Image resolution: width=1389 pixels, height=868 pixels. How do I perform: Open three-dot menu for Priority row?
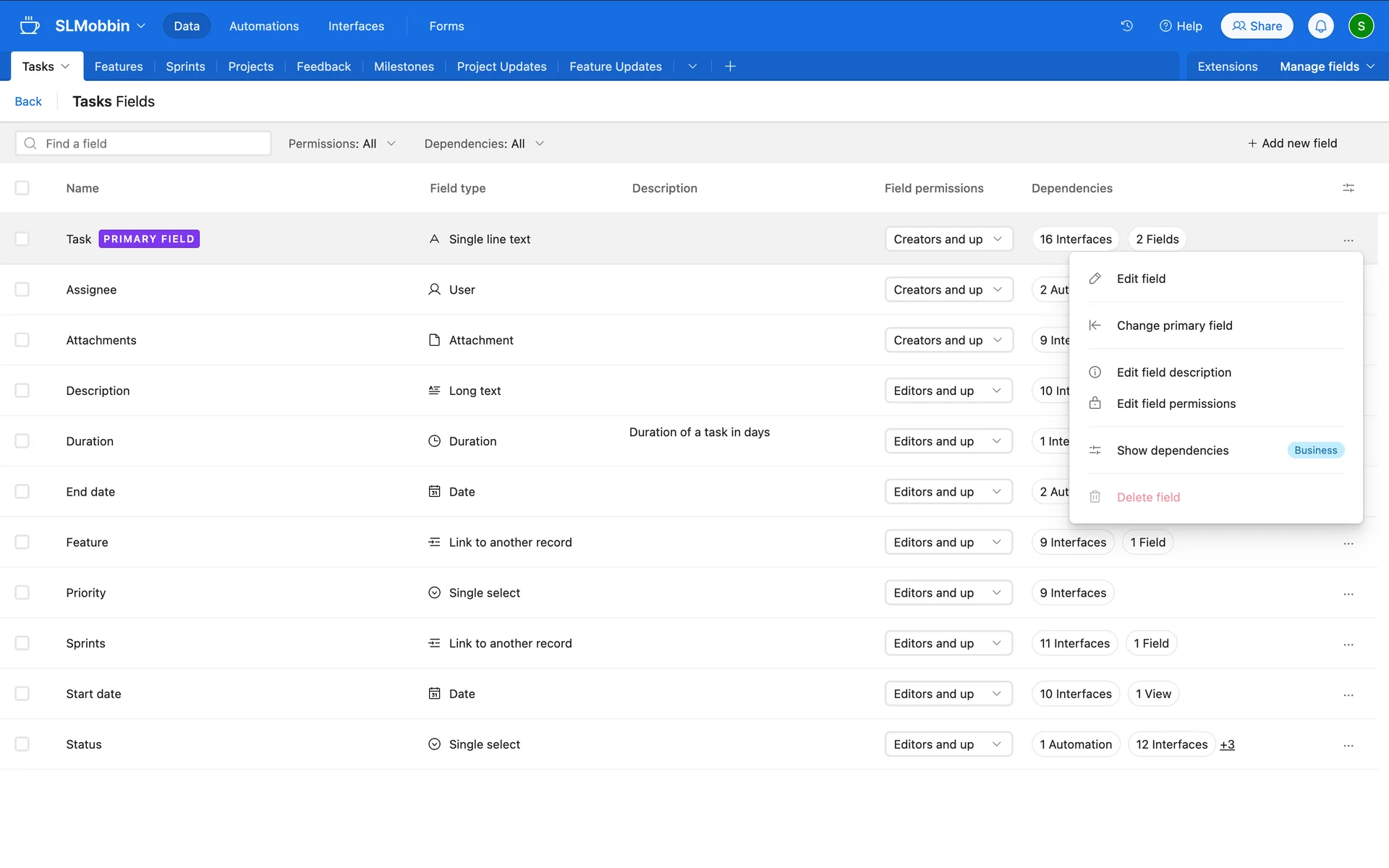pos(1348,593)
